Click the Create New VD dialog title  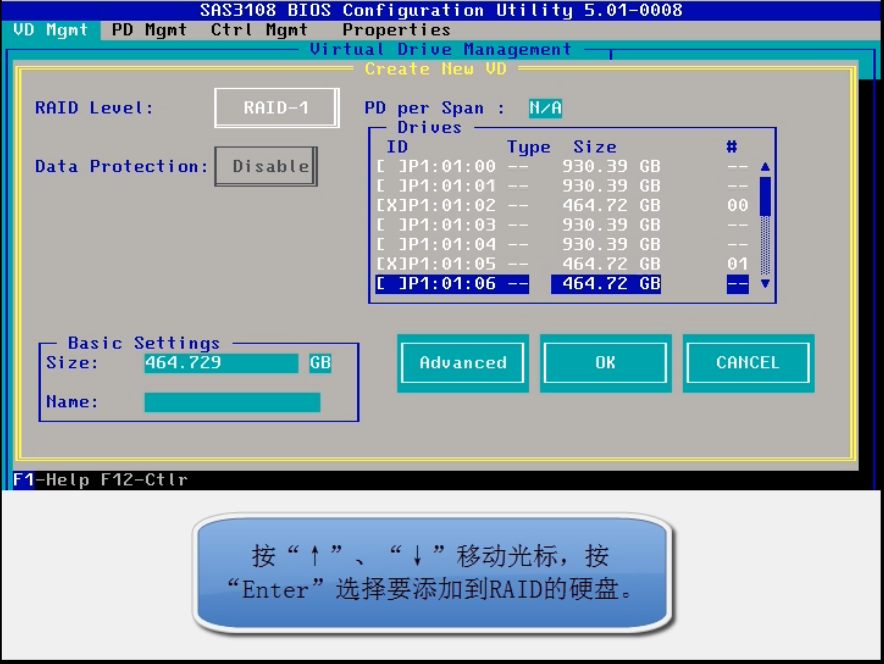click(435, 69)
